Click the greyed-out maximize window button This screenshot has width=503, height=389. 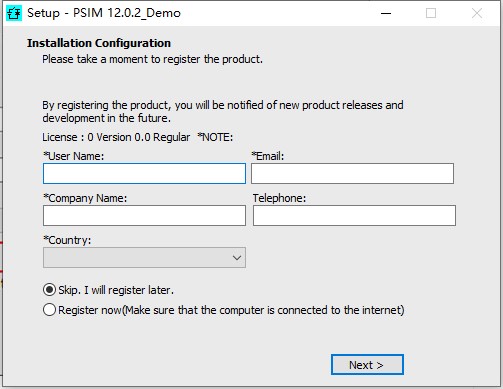(431, 13)
